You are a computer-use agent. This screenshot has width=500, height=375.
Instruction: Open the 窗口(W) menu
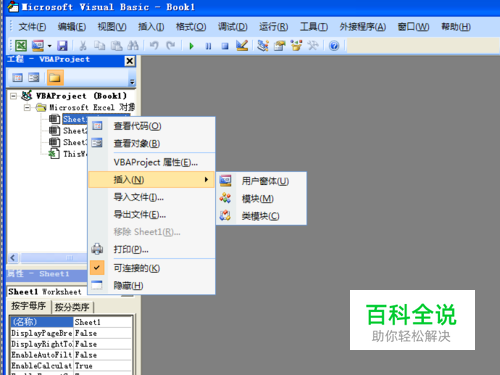click(x=413, y=27)
